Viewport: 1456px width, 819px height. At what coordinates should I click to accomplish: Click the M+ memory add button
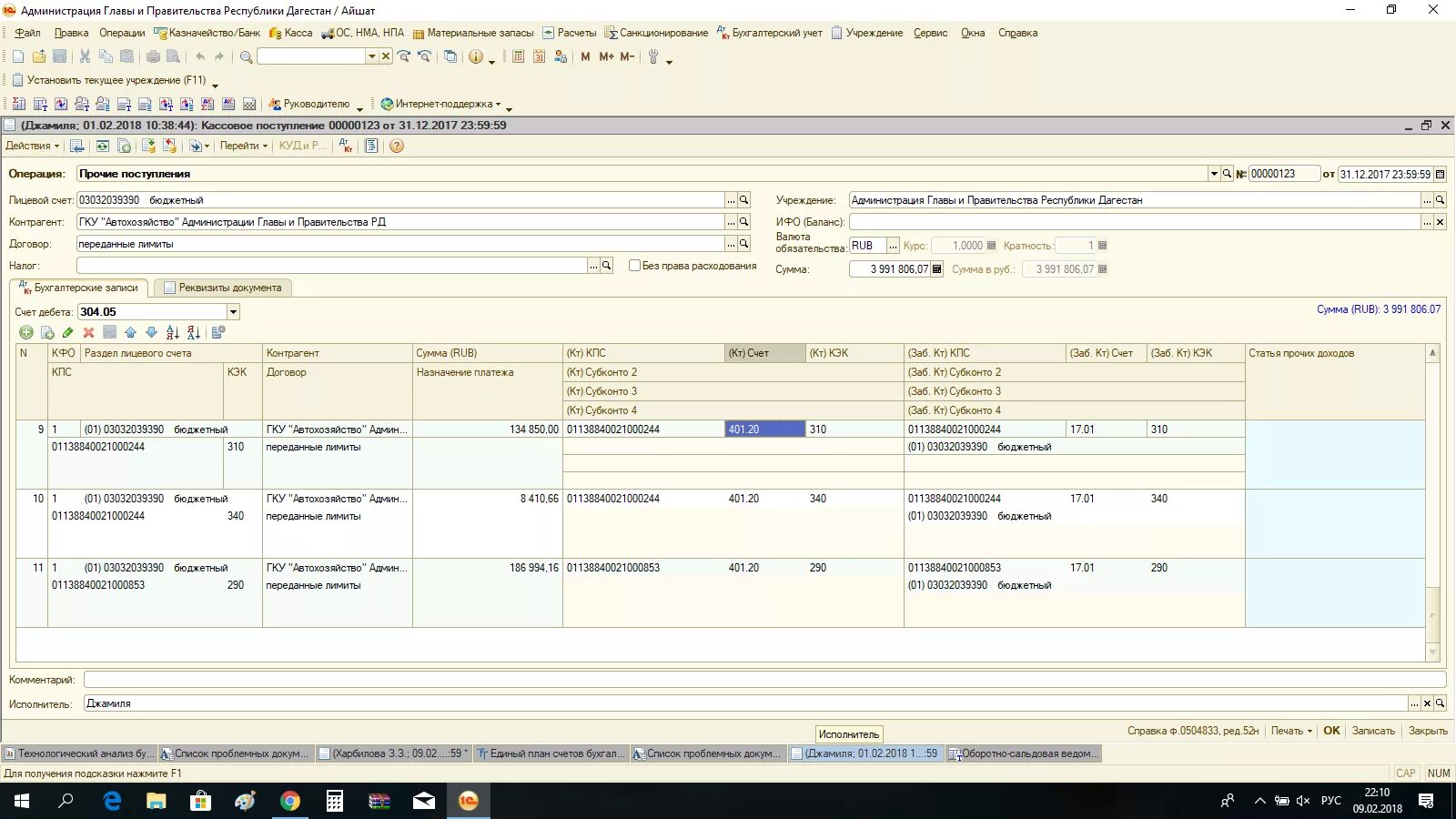coord(606,56)
